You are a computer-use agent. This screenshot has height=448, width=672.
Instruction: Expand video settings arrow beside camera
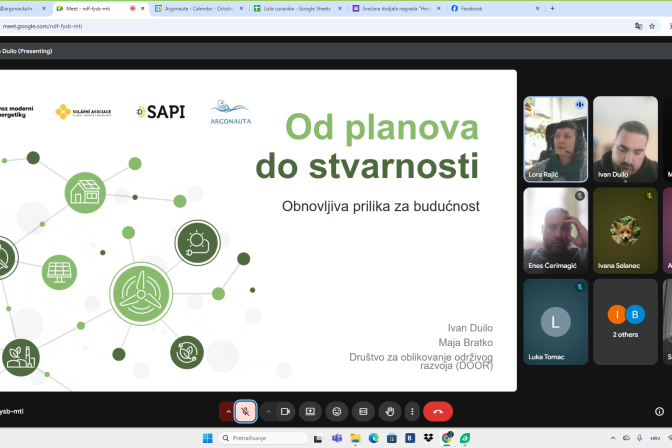coord(268,411)
